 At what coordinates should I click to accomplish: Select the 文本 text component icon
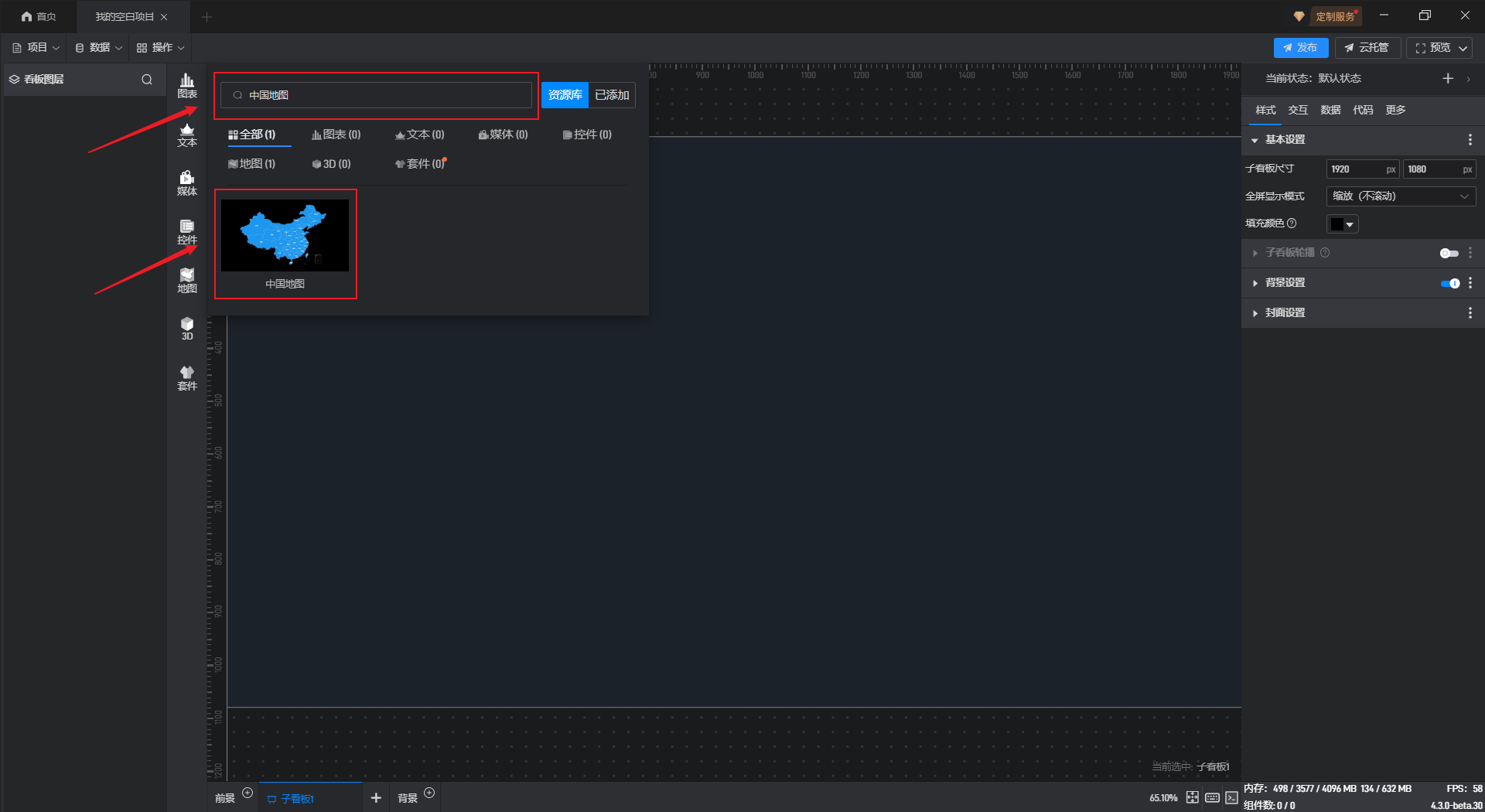[187, 135]
